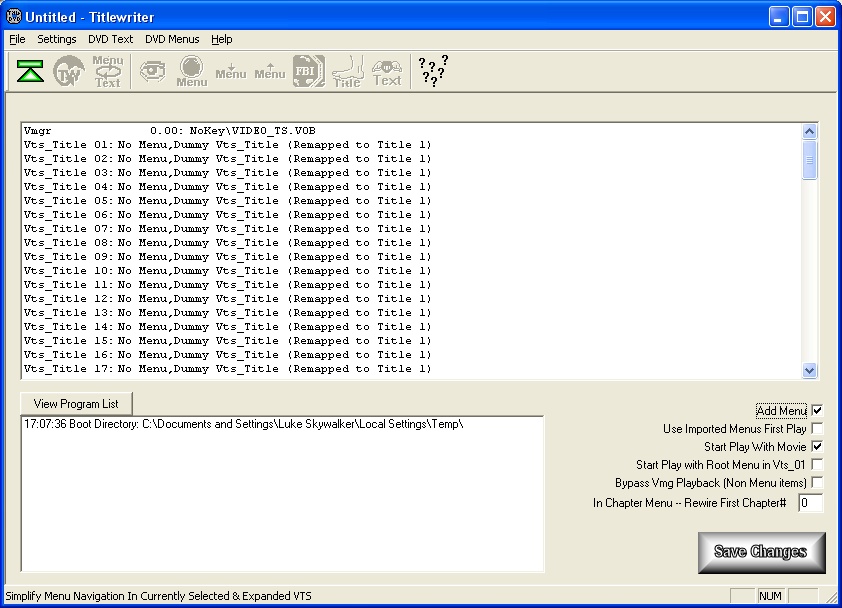Viewport: 842px width, 608px height.
Task: Click the Save Changes button
Action: click(x=761, y=552)
